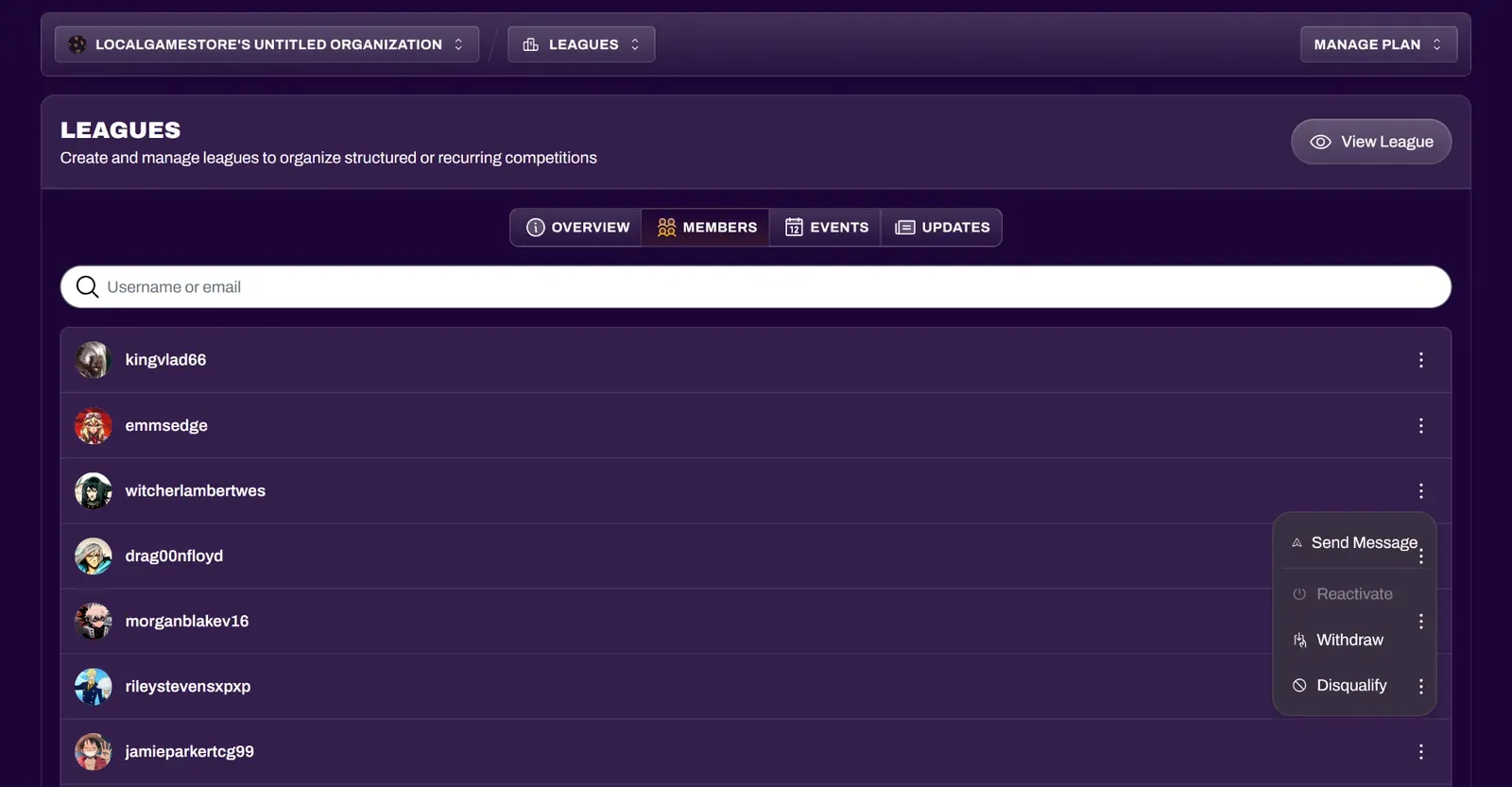Click the Updates newspaper icon
This screenshot has height=787, width=1512.
(x=905, y=228)
